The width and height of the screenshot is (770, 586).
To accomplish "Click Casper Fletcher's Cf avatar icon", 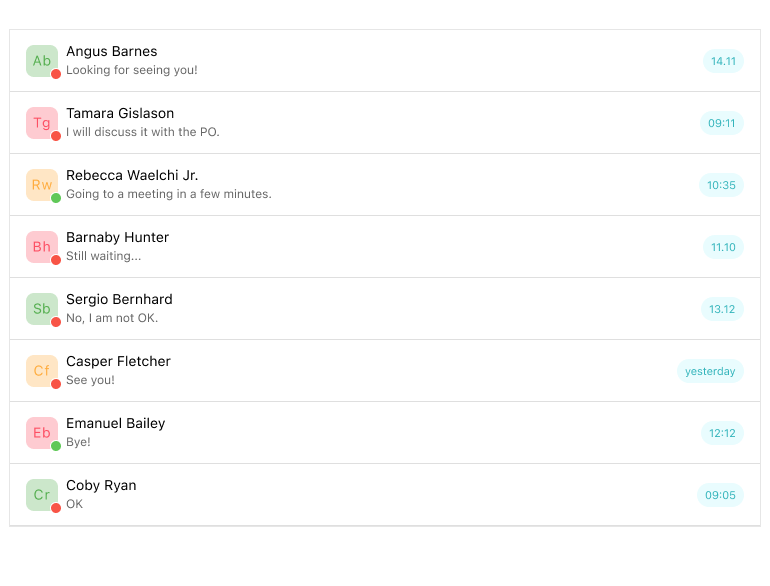I will point(41,370).
